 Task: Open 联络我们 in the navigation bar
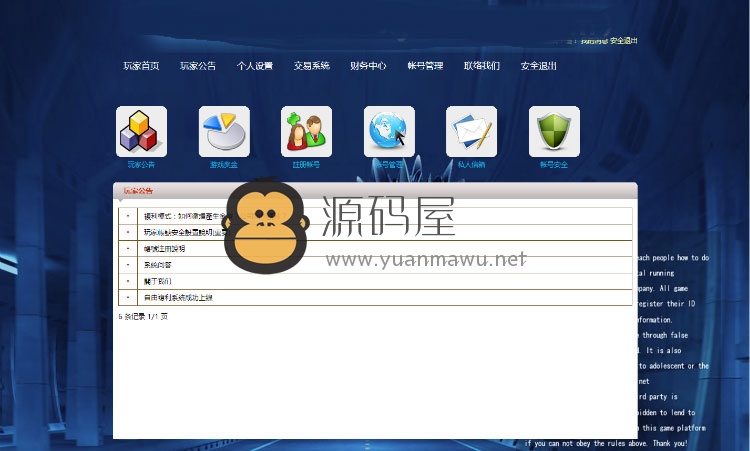point(482,66)
